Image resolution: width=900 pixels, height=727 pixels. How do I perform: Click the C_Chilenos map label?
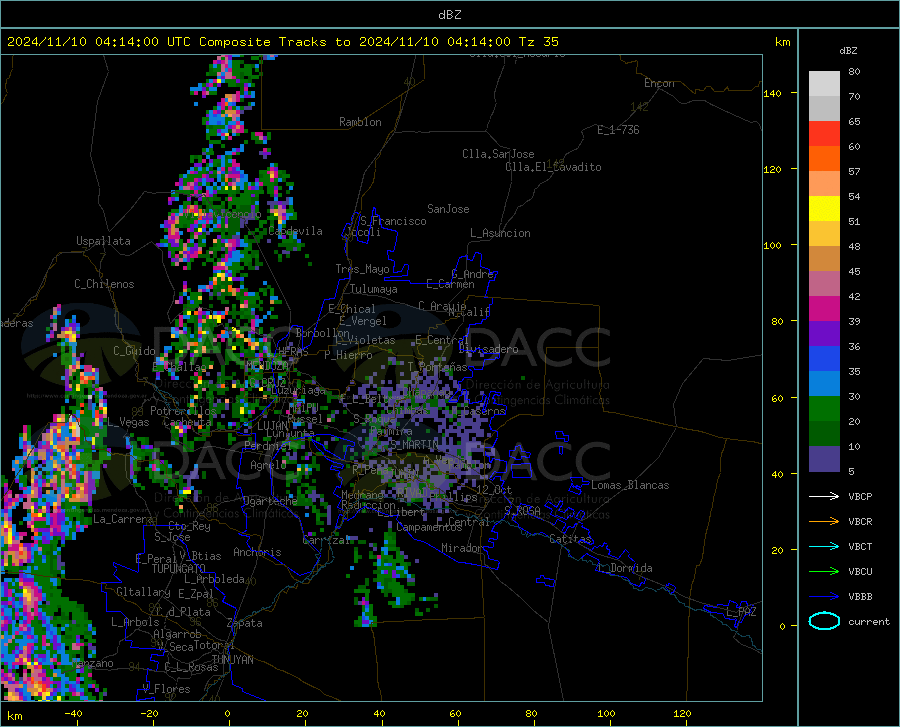click(104, 284)
